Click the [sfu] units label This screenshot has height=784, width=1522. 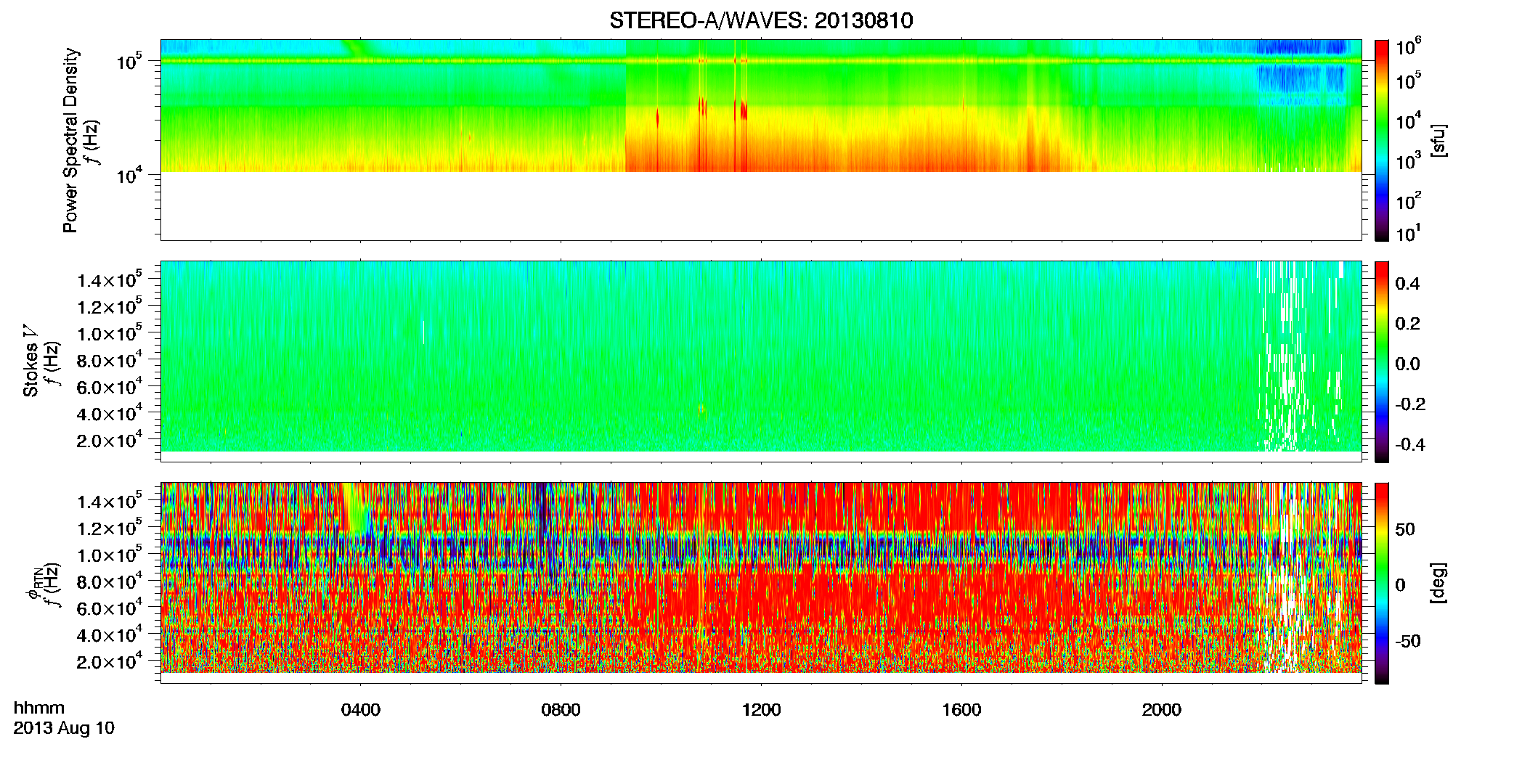pos(1438,140)
